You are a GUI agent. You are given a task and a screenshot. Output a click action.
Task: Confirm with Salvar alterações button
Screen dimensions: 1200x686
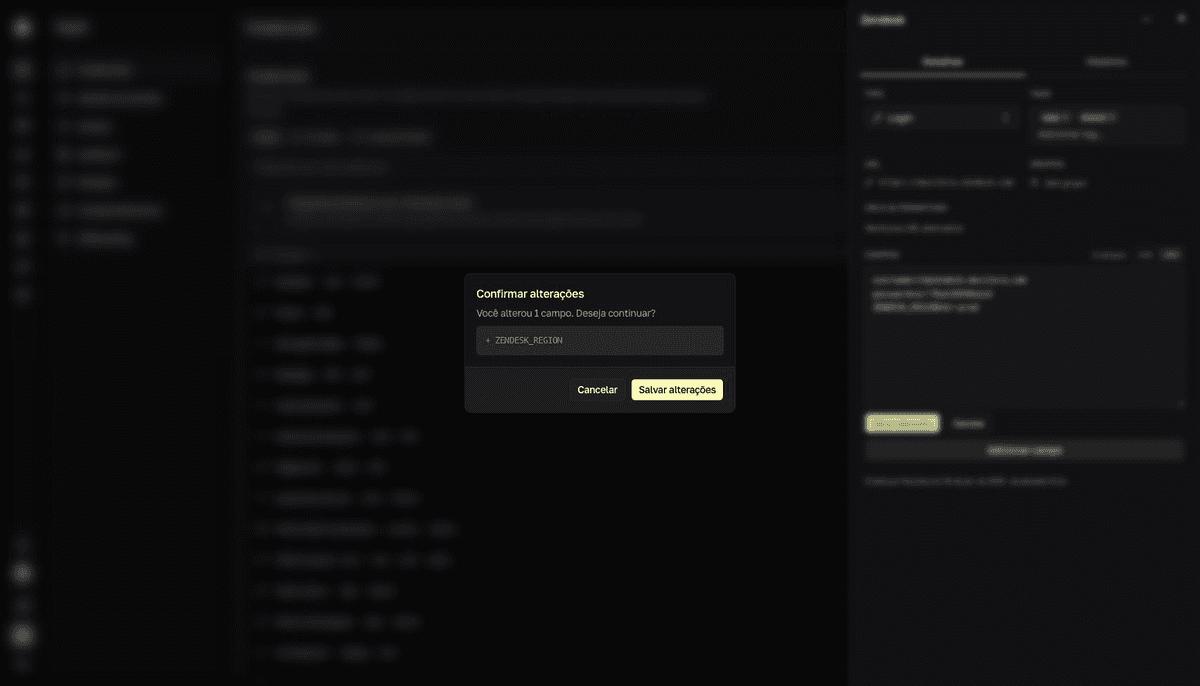(677, 390)
